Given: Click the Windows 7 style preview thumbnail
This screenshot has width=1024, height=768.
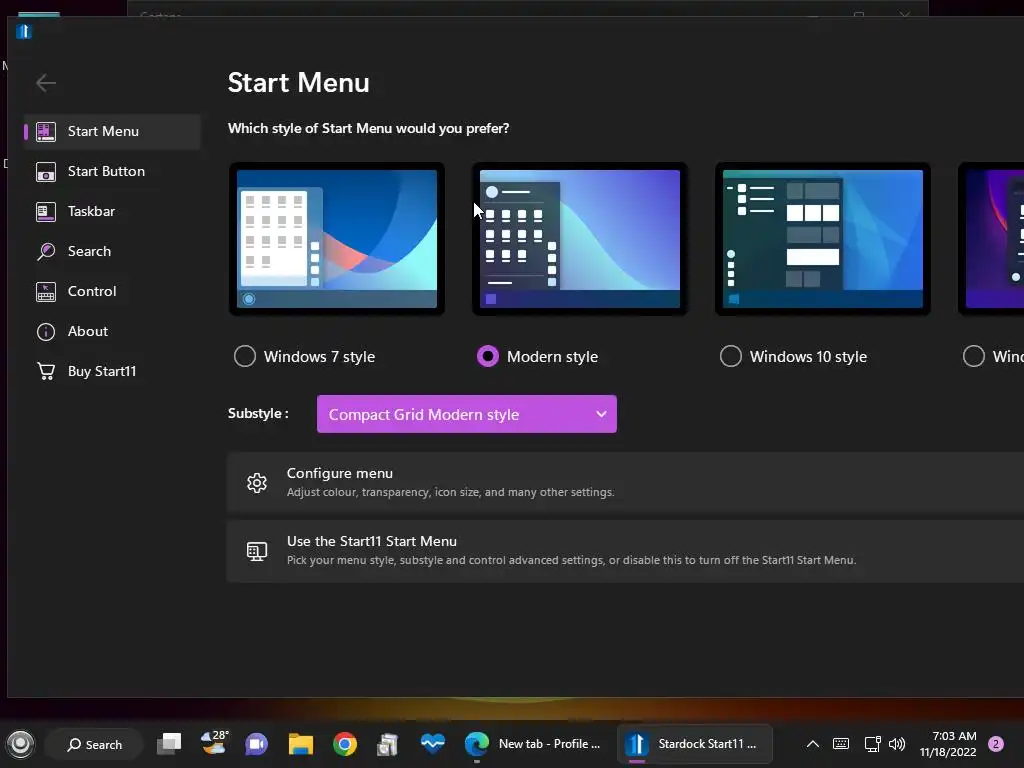Looking at the screenshot, I should coord(337,239).
